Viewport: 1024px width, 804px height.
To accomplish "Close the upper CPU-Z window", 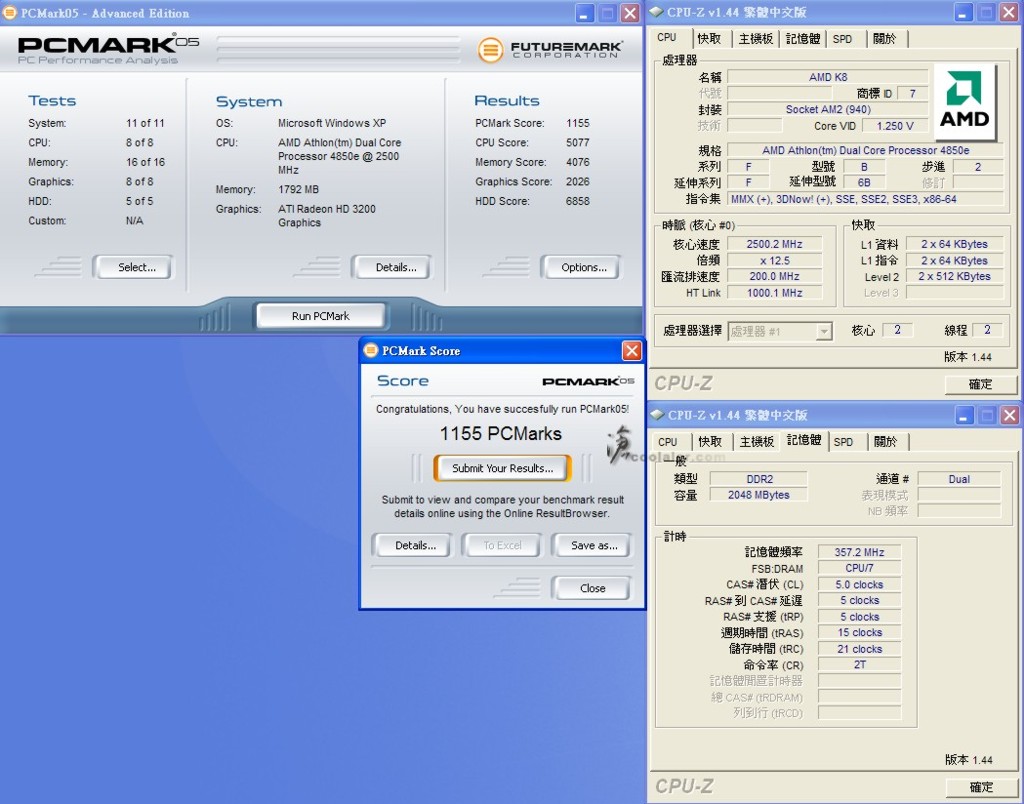I will pyautogui.click(x=1009, y=12).
